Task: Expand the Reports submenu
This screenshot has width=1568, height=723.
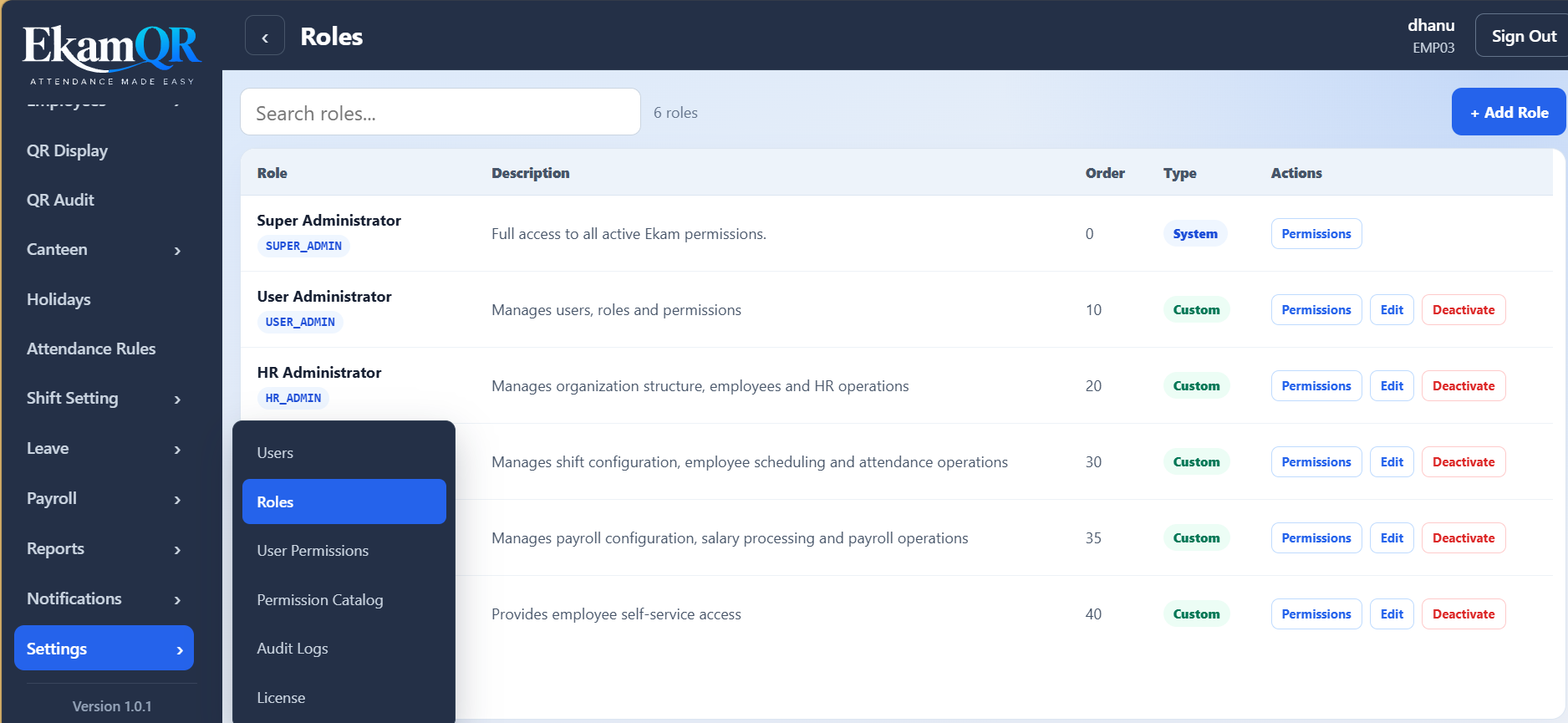Action: pyautogui.click(x=104, y=549)
